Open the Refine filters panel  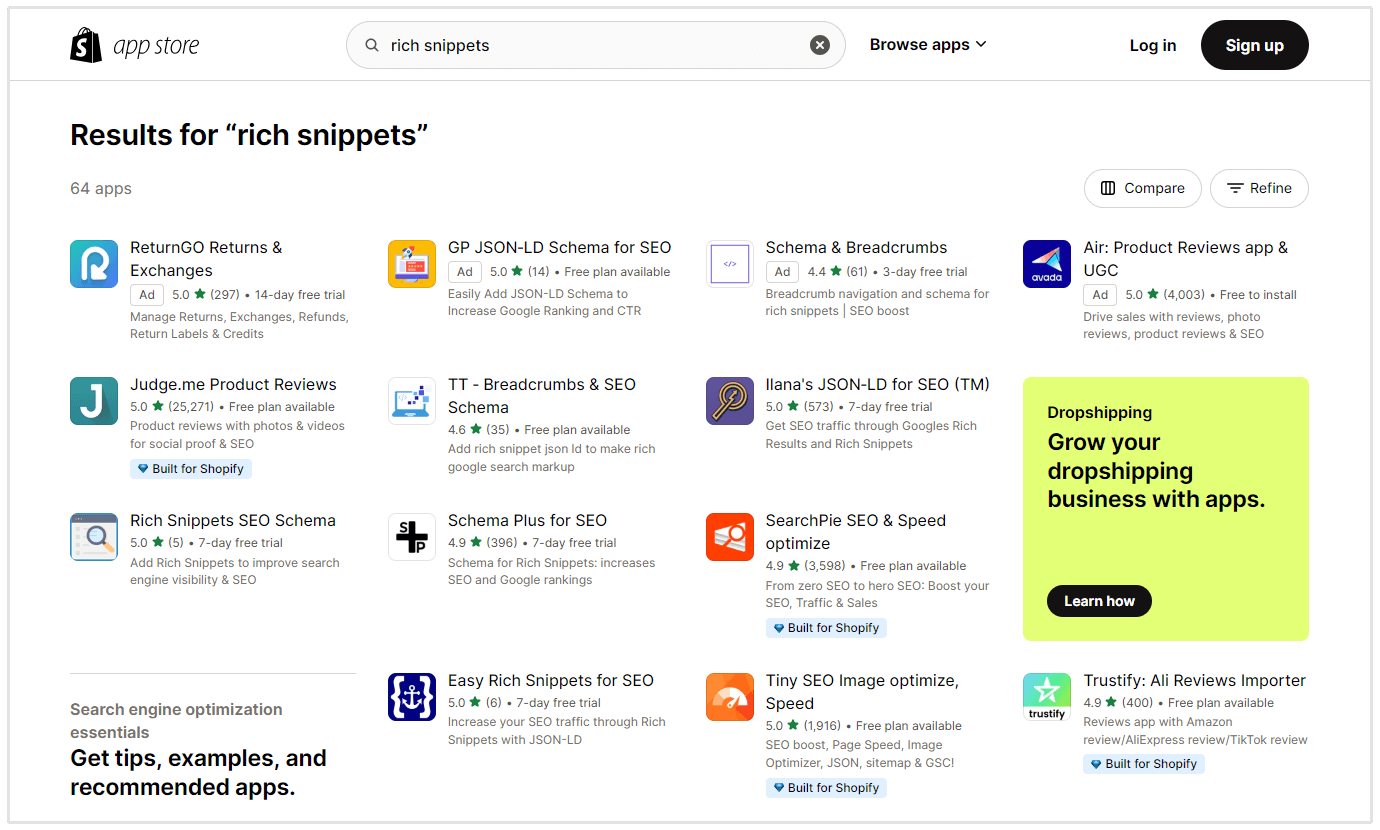coord(1259,188)
